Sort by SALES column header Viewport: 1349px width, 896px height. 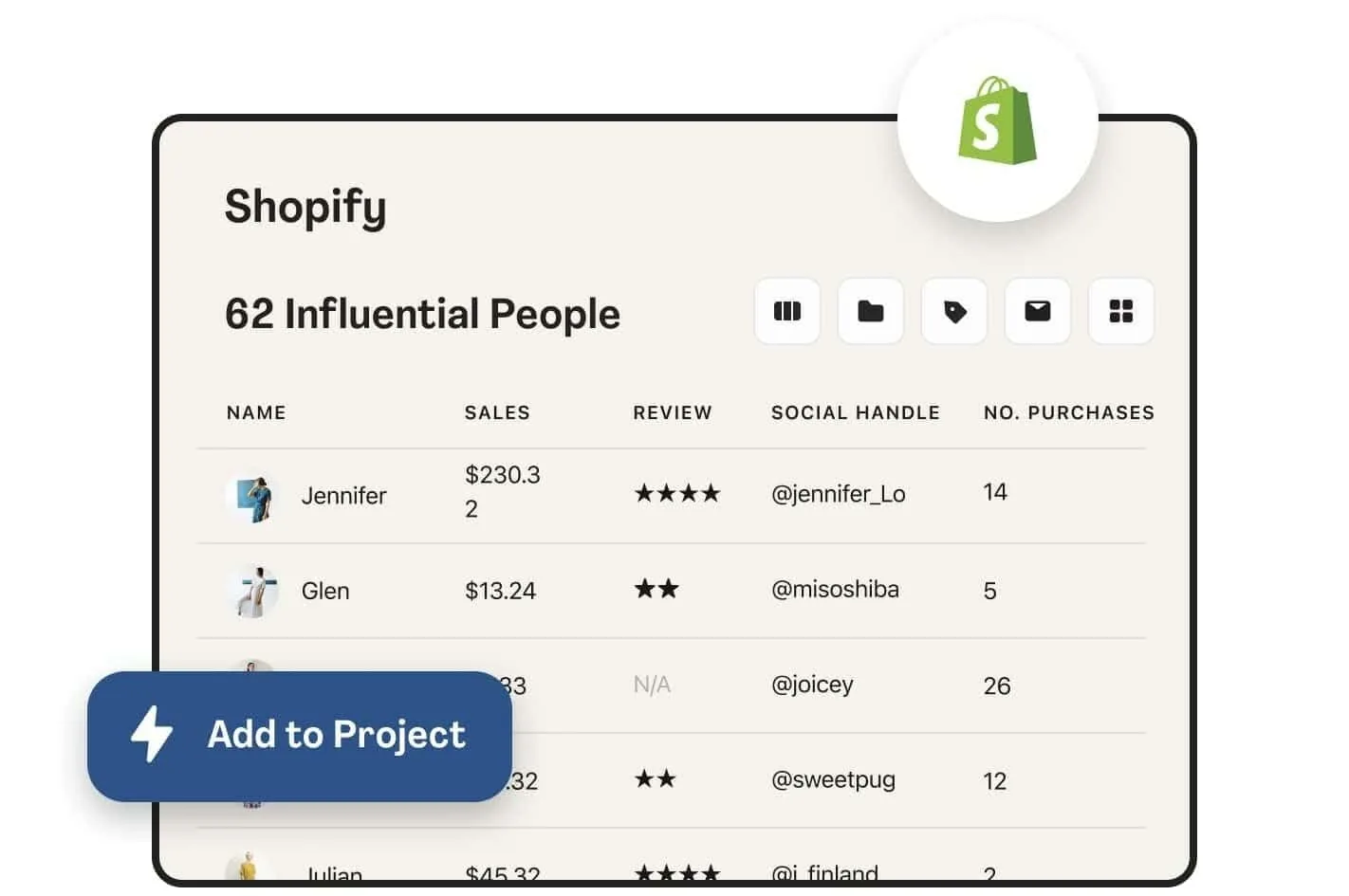click(x=497, y=412)
